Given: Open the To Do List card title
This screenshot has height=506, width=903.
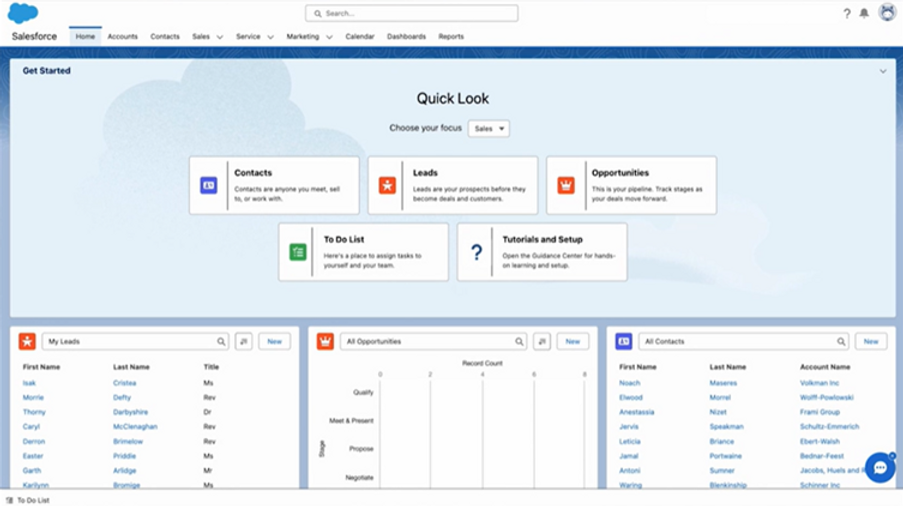Looking at the screenshot, I should tap(344, 239).
